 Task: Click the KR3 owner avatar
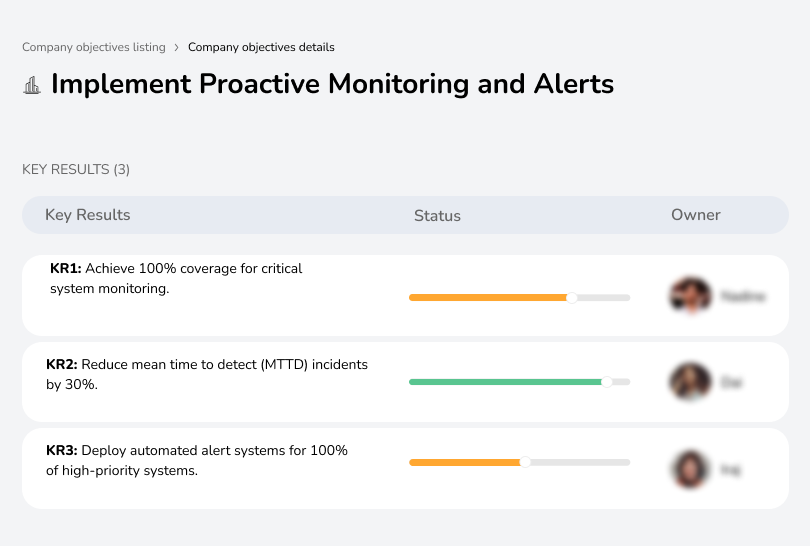691,469
